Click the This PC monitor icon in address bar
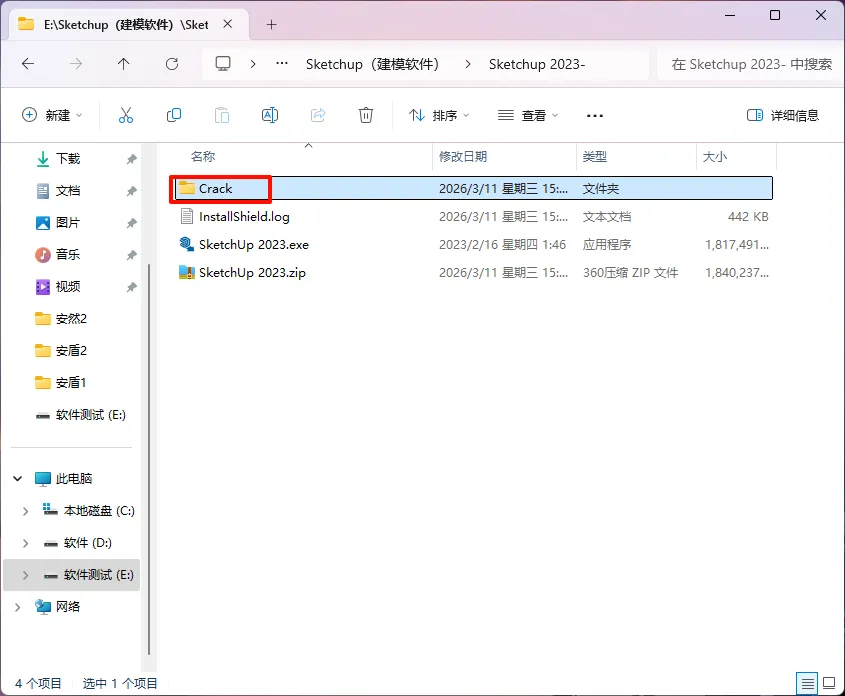 click(x=223, y=64)
